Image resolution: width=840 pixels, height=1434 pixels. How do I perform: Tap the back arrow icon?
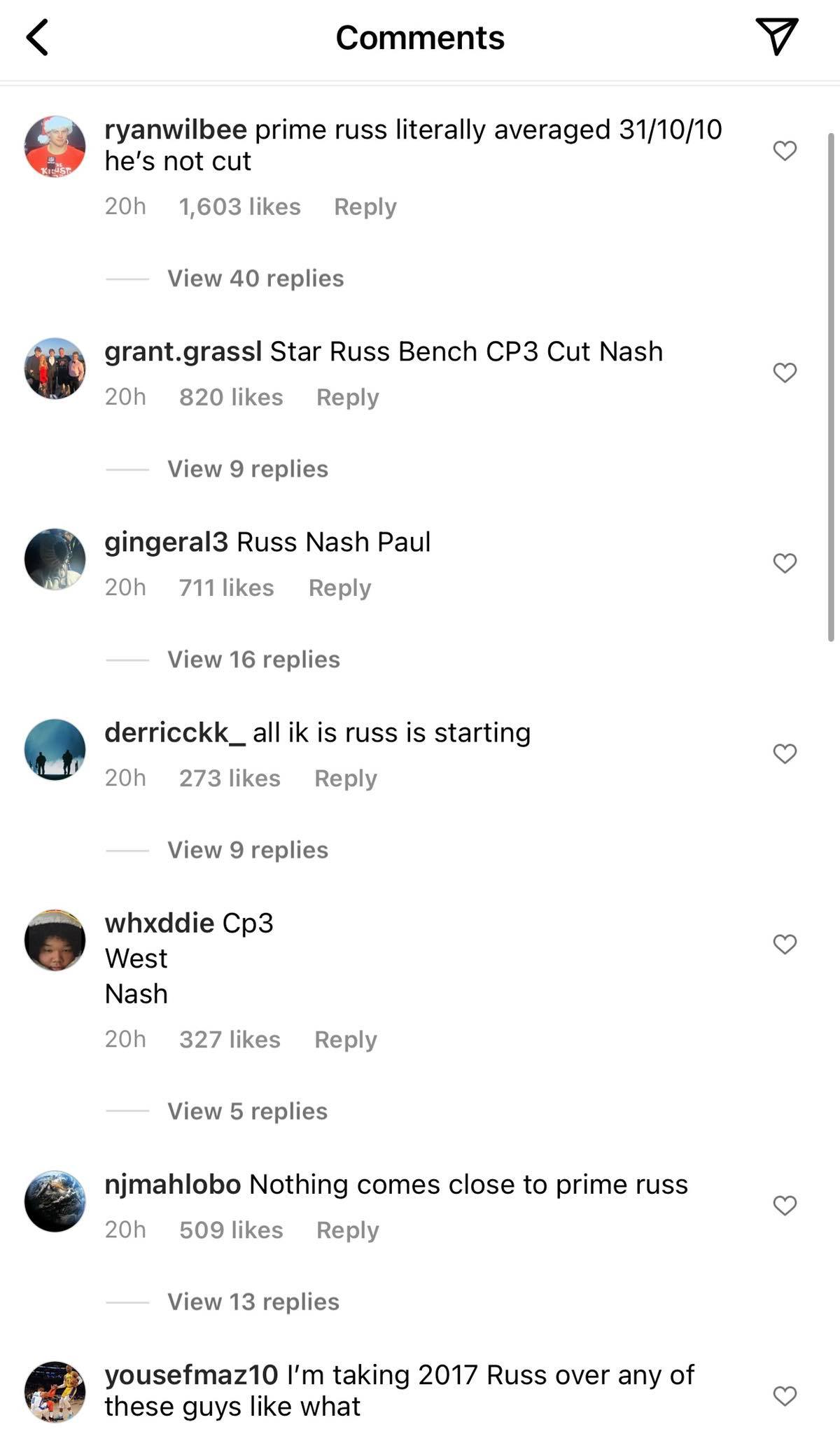37,37
